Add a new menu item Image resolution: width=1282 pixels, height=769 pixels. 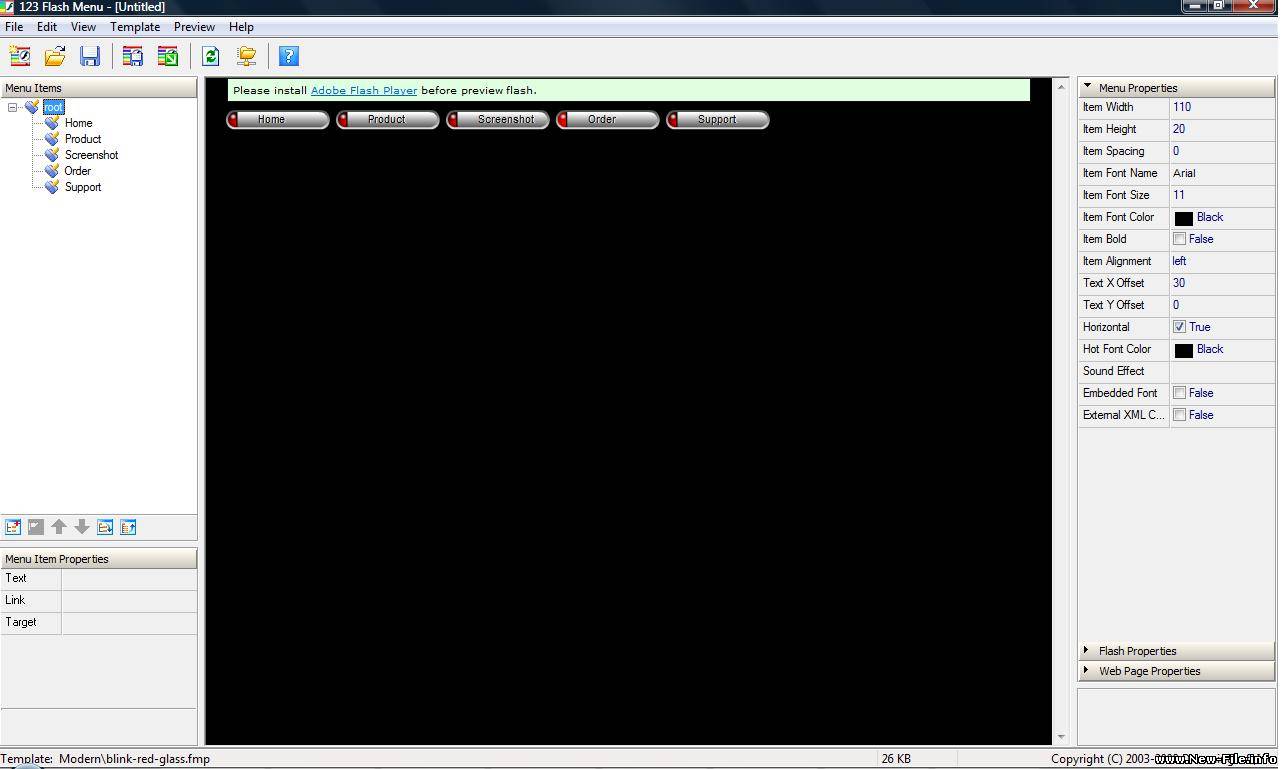(13, 527)
